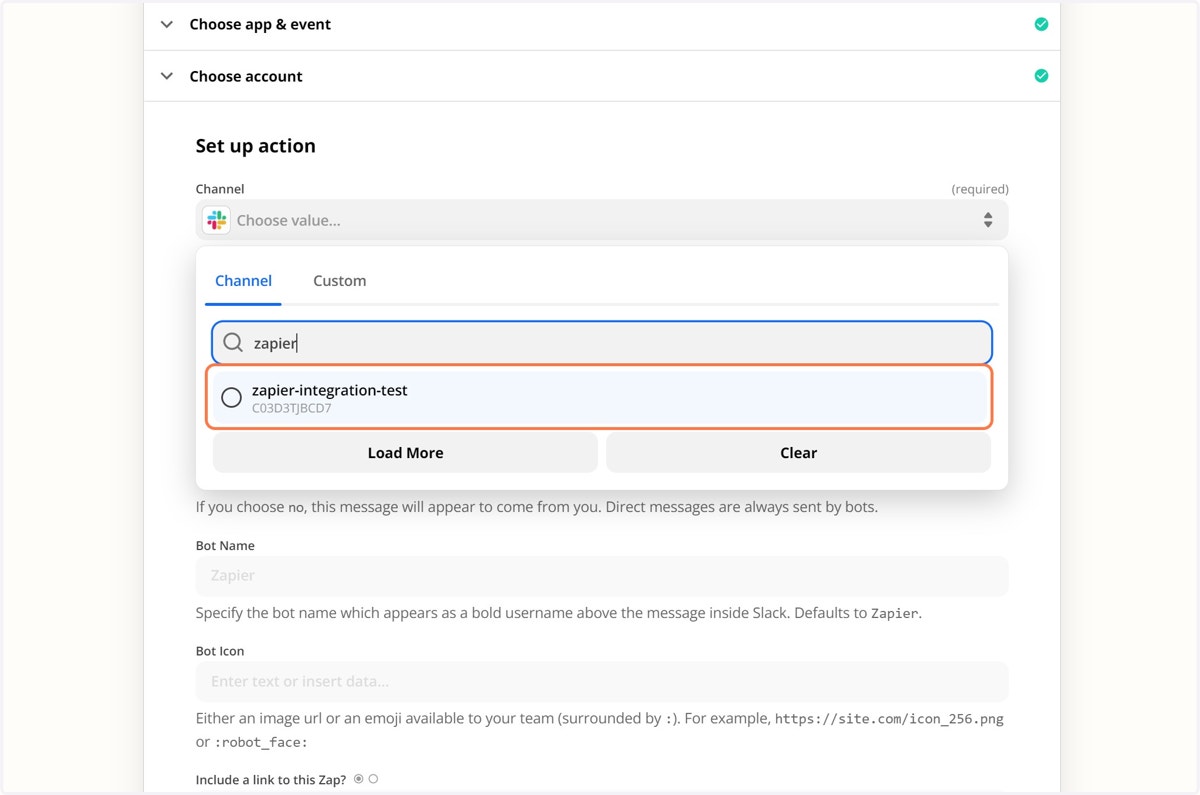1200x795 pixels.
Task: Collapse the Choose app & event section chevron
Action: pos(167,24)
